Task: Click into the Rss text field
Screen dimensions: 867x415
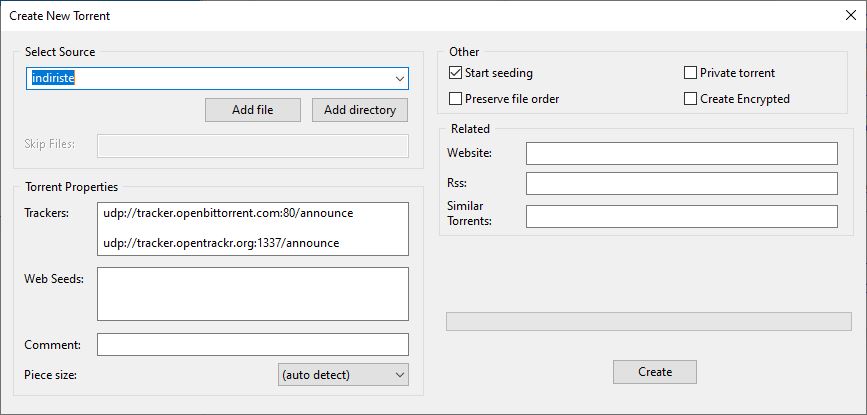Action: pyautogui.click(x=682, y=183)
